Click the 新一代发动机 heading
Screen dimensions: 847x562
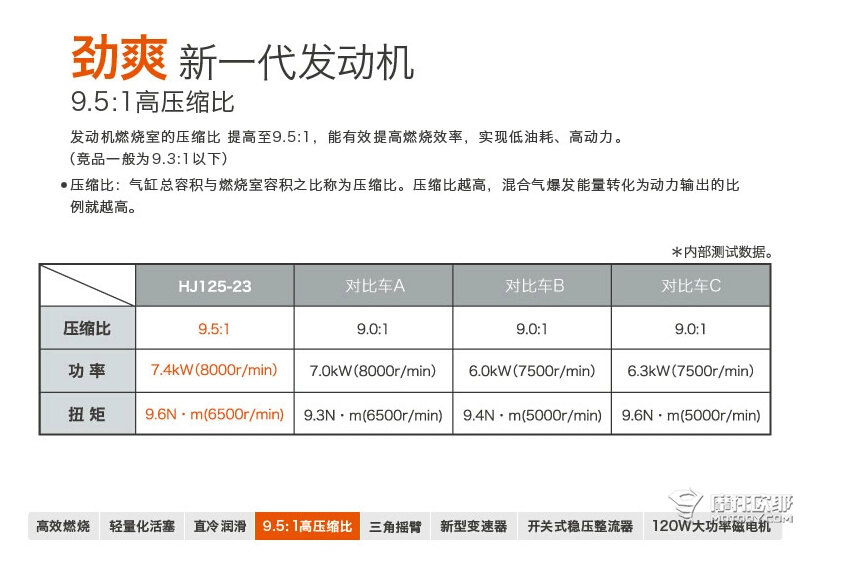coord(296,62)
